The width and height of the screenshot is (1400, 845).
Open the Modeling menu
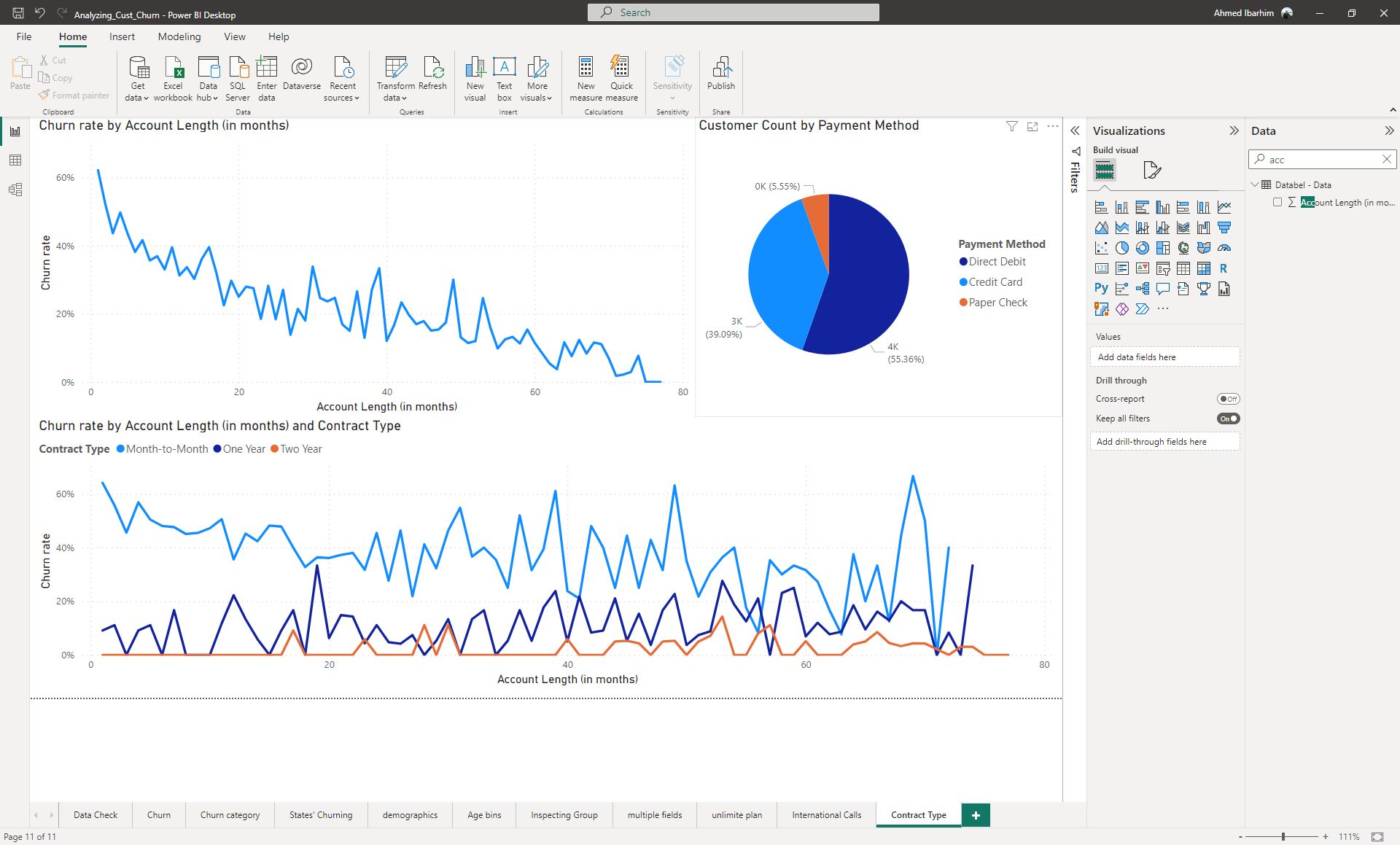[177, 37]
